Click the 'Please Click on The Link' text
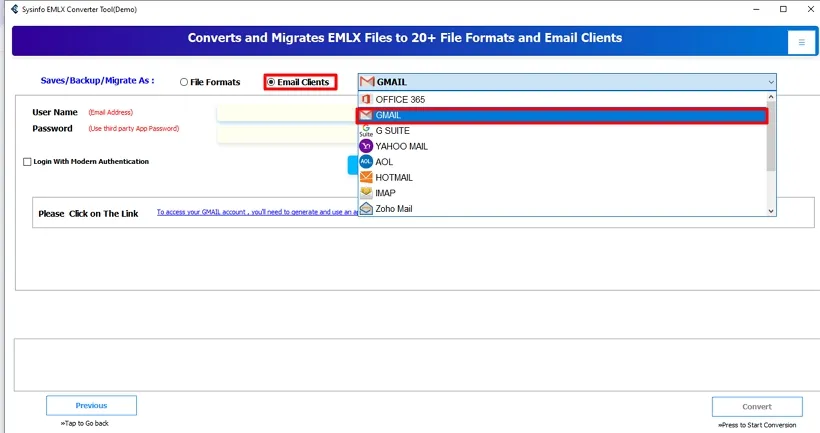 click(x=88, y=213)
